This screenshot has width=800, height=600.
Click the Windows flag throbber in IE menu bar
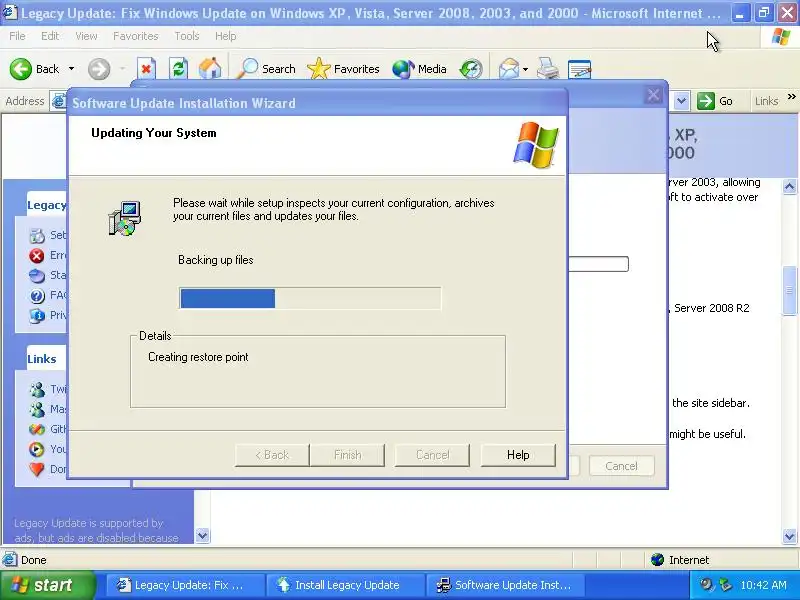(x=781, y=36)
